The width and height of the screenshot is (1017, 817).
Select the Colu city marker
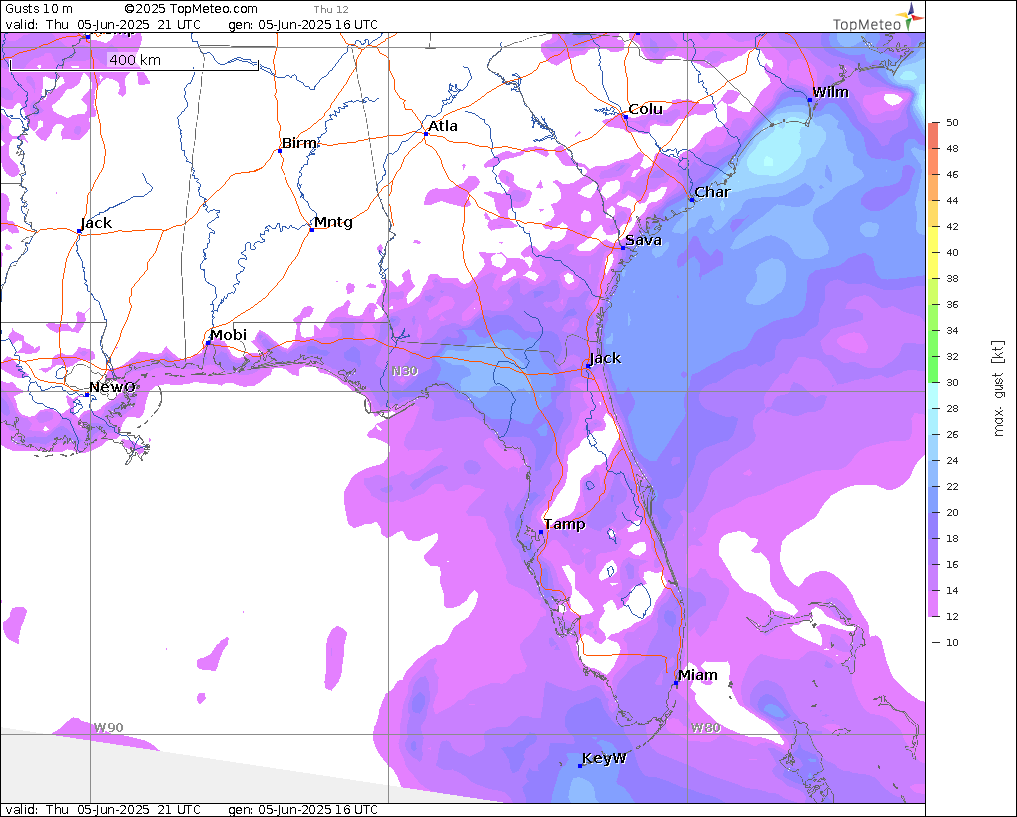(x=625, y=117)
